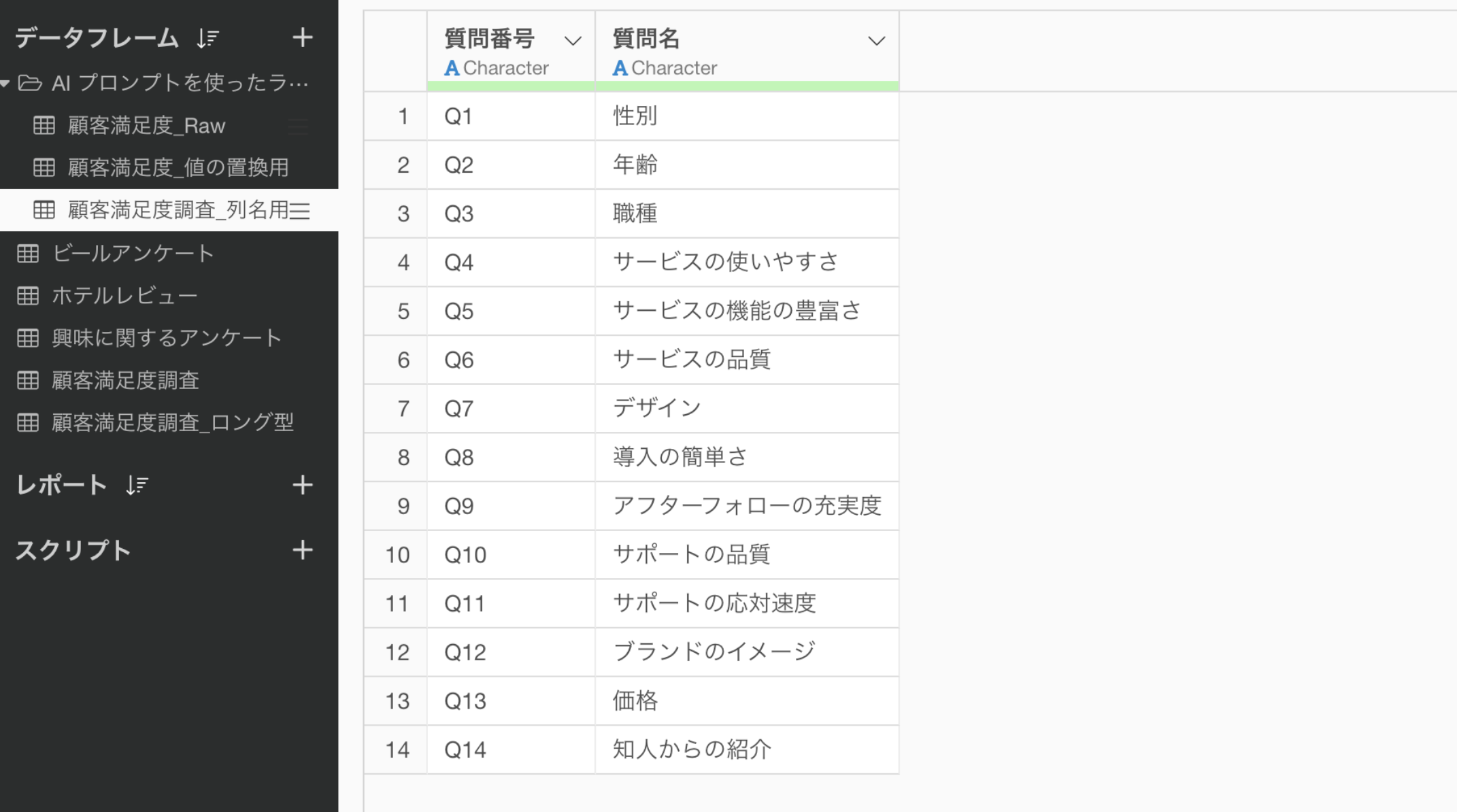Image resolution: width=1457 pixels, height=812 pixels.
Task: Click the サービスの使いやすさ cell
Action: (x=726, y=262)
